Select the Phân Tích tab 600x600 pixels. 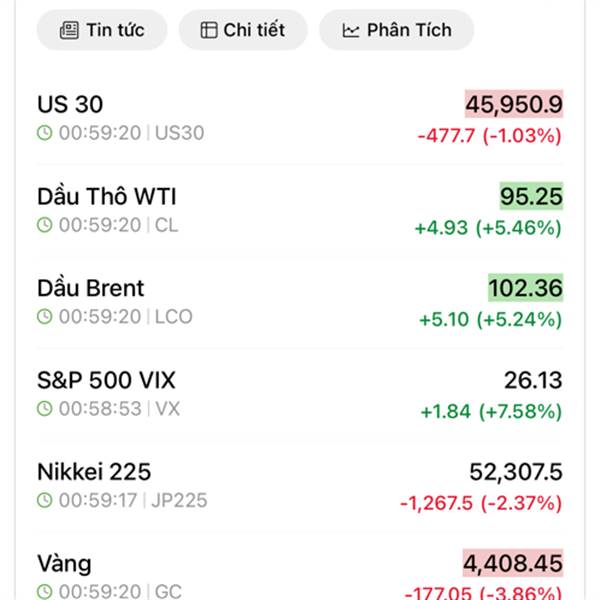point(396,30)
